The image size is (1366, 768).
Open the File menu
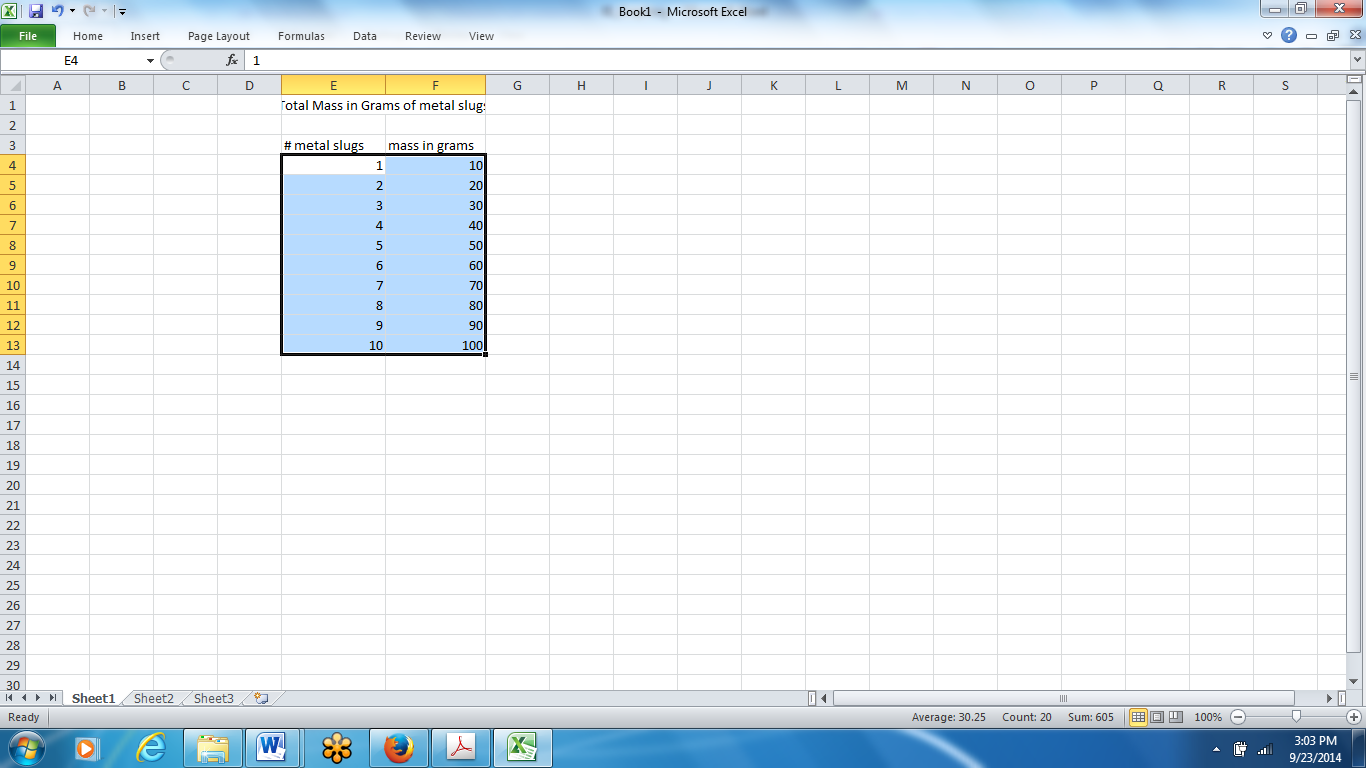(29, 35)
